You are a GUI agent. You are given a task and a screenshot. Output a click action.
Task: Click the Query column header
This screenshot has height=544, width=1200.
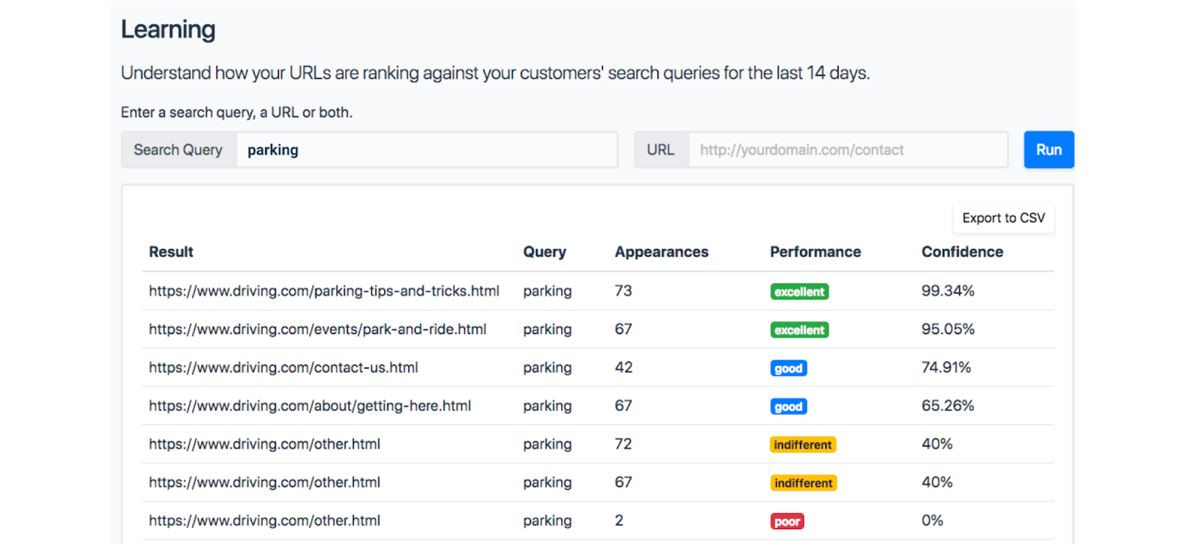544,252
